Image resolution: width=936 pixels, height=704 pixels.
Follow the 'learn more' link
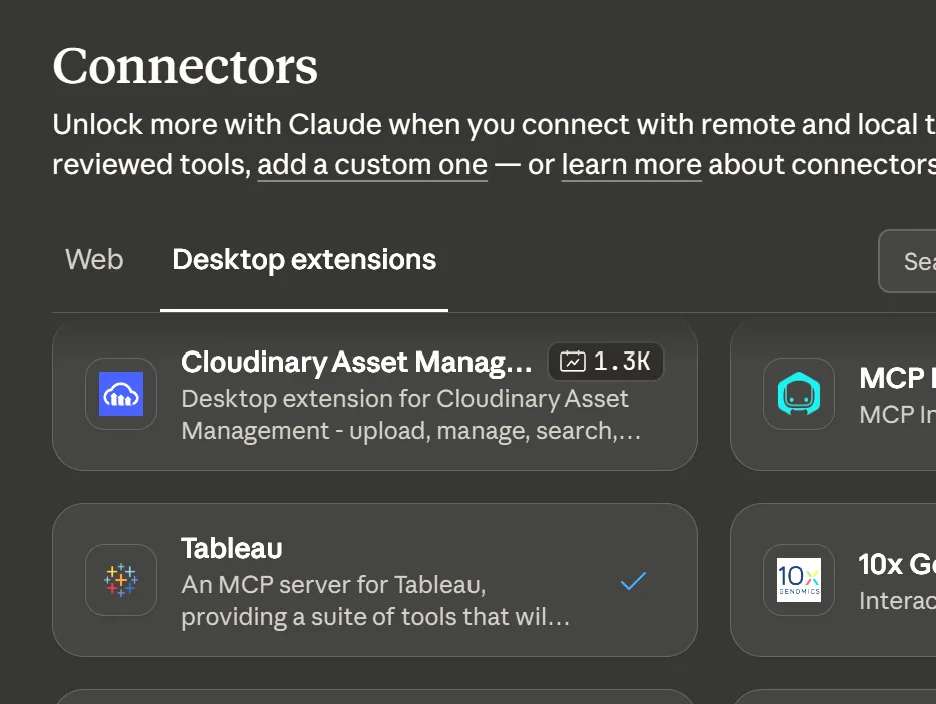[631, 164]
